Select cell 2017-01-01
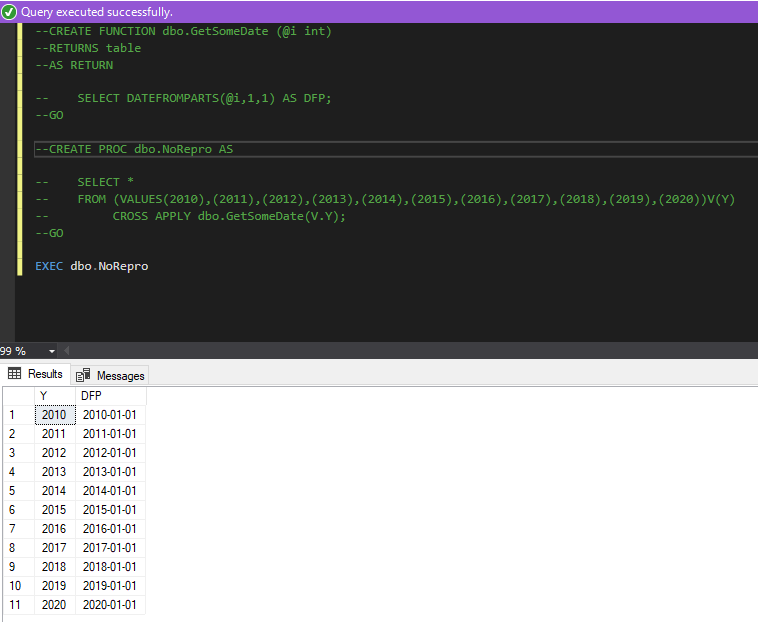 (111, 548)
